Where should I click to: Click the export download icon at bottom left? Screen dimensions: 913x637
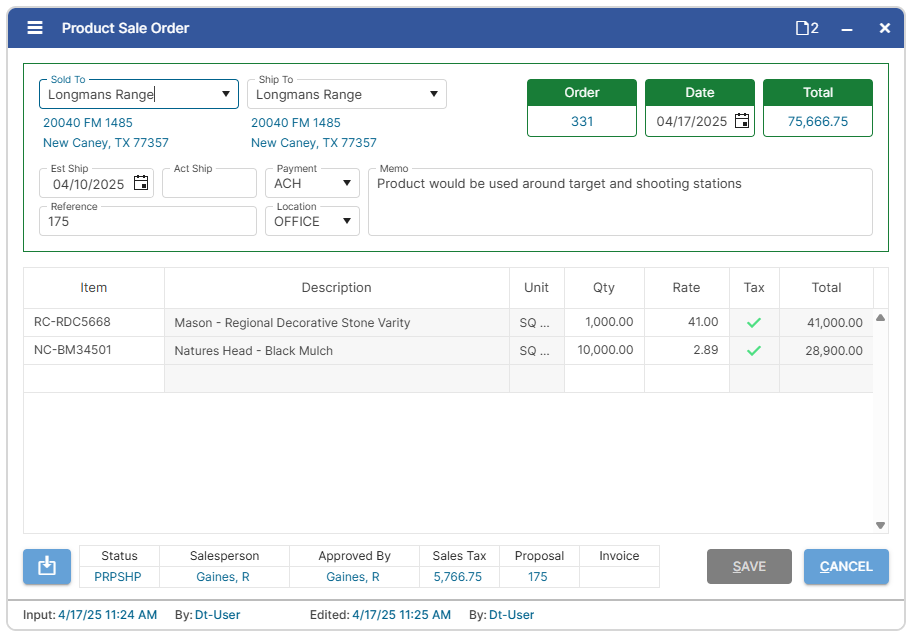click(x=46, y=566)
